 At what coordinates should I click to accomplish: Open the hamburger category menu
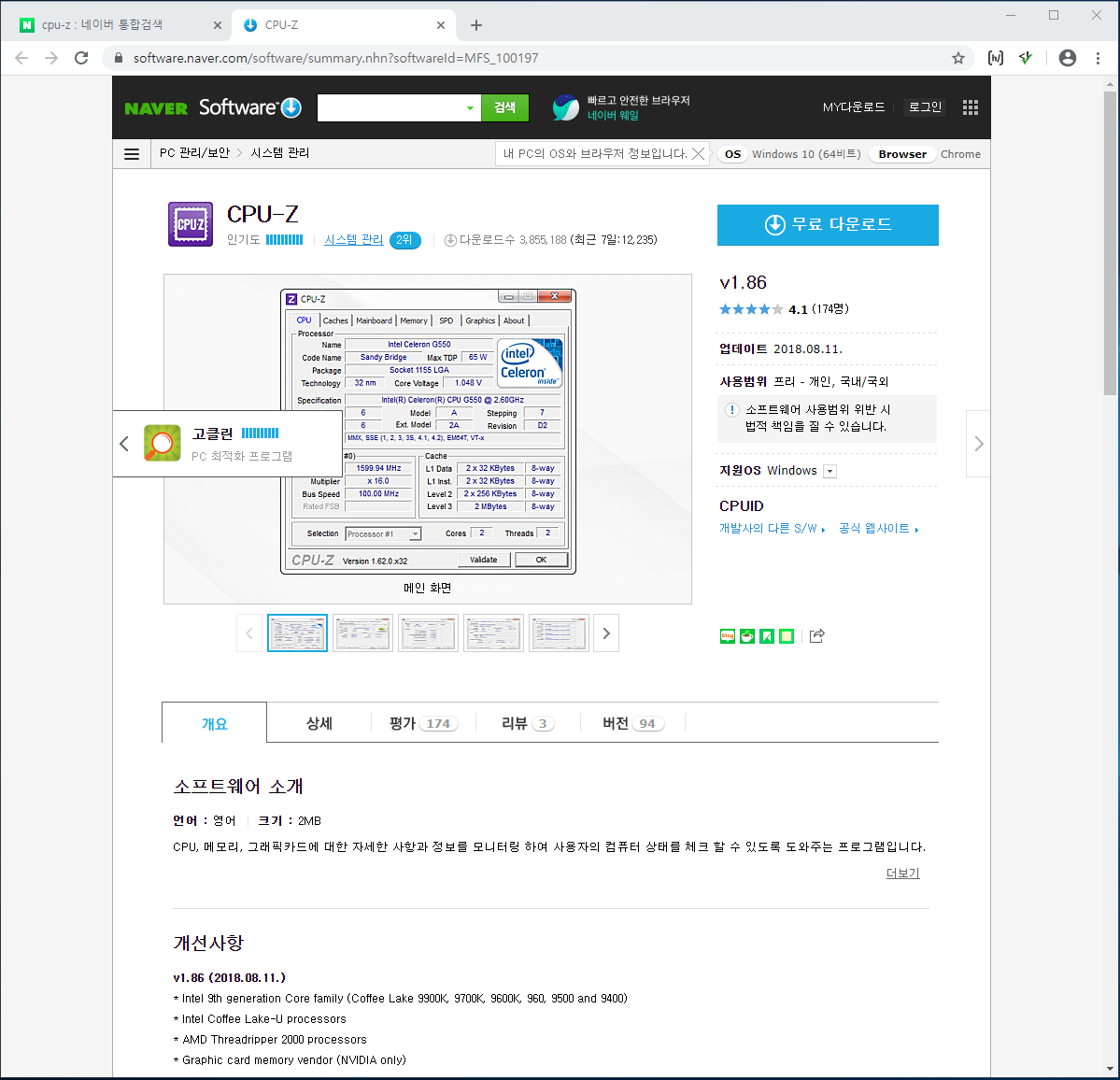[132, 153]
